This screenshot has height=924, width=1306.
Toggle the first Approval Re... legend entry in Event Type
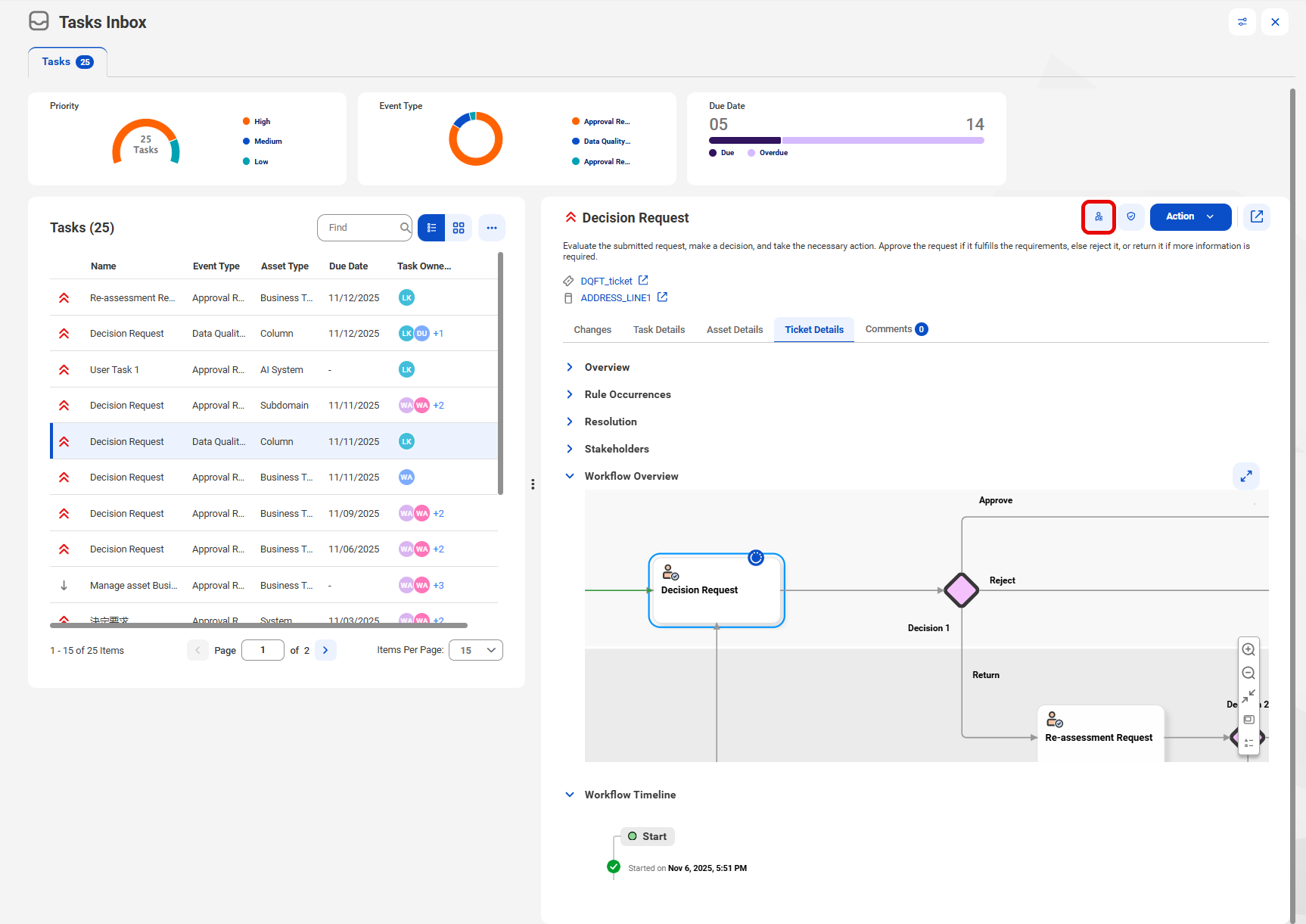(602, 122)
